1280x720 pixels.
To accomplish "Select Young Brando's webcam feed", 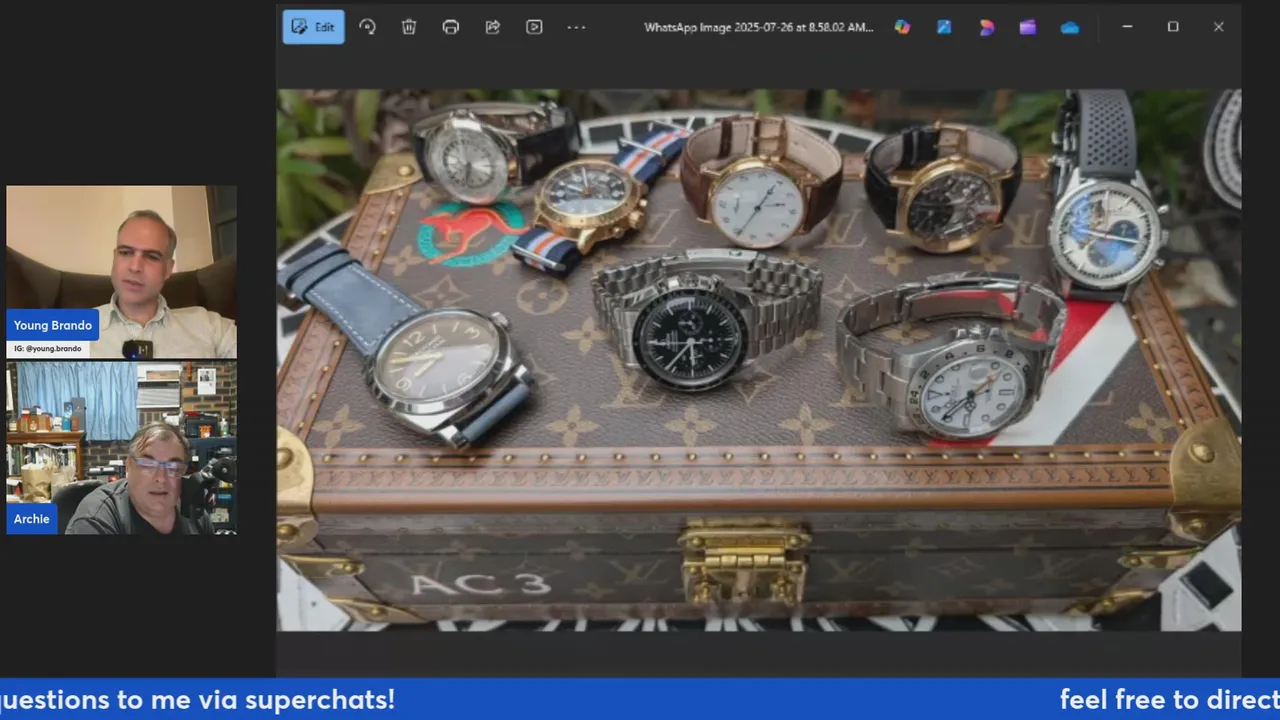I will pos(122,272).
